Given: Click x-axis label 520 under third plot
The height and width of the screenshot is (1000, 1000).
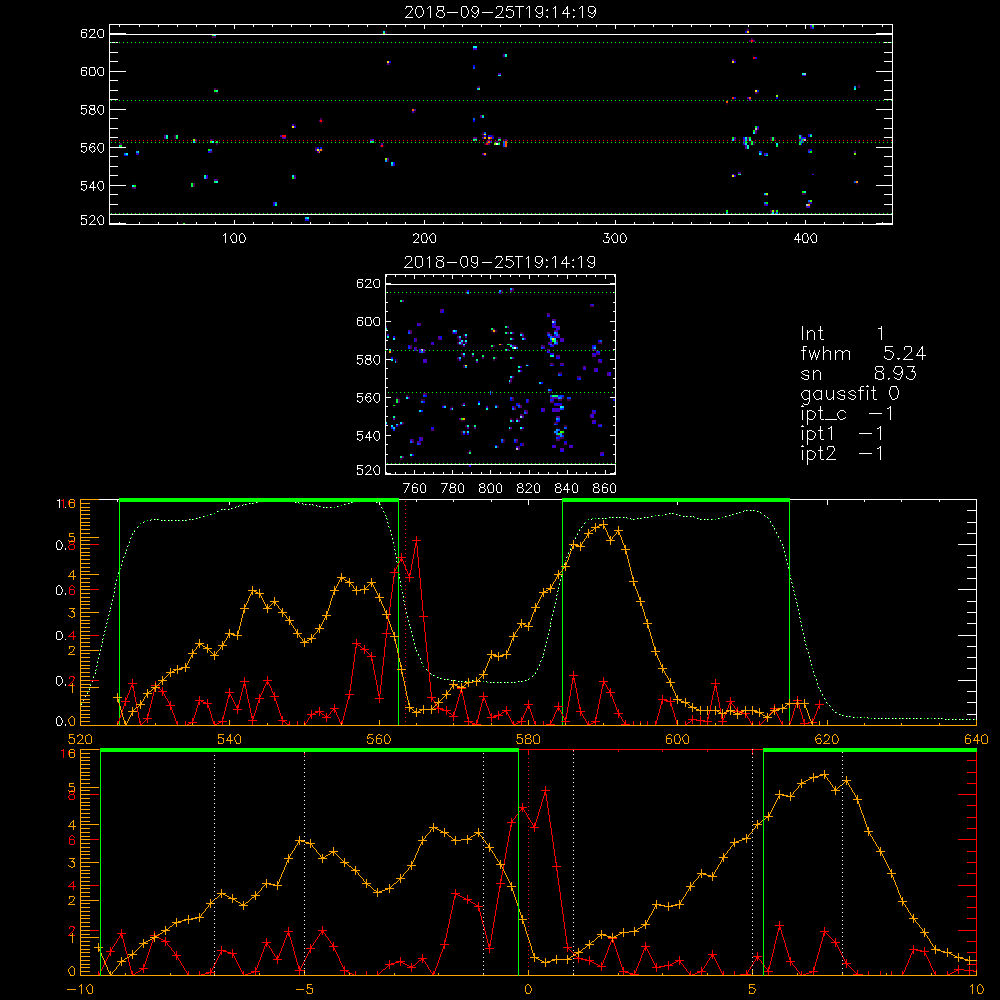Looking at the screenshot, I should pos(80,740).
